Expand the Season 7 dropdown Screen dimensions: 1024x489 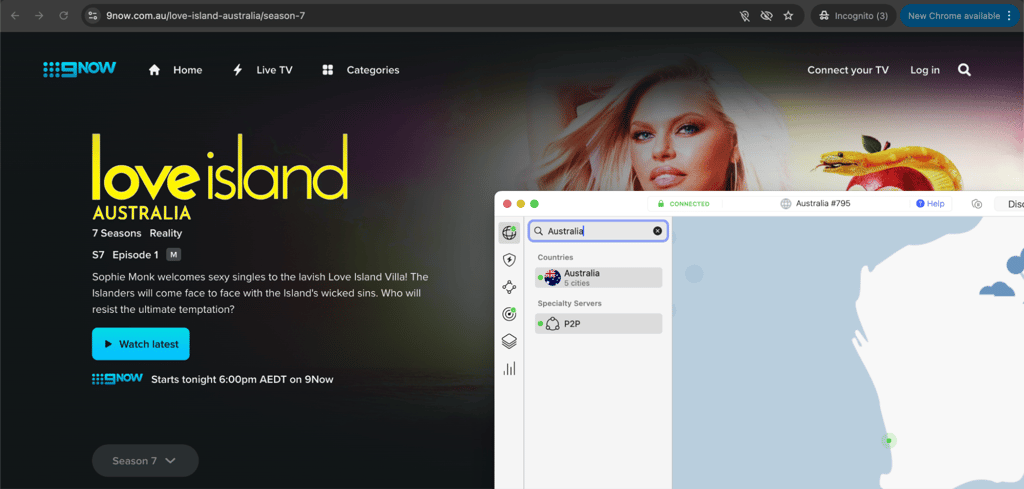pyautogui.click(x=145, y=461)
